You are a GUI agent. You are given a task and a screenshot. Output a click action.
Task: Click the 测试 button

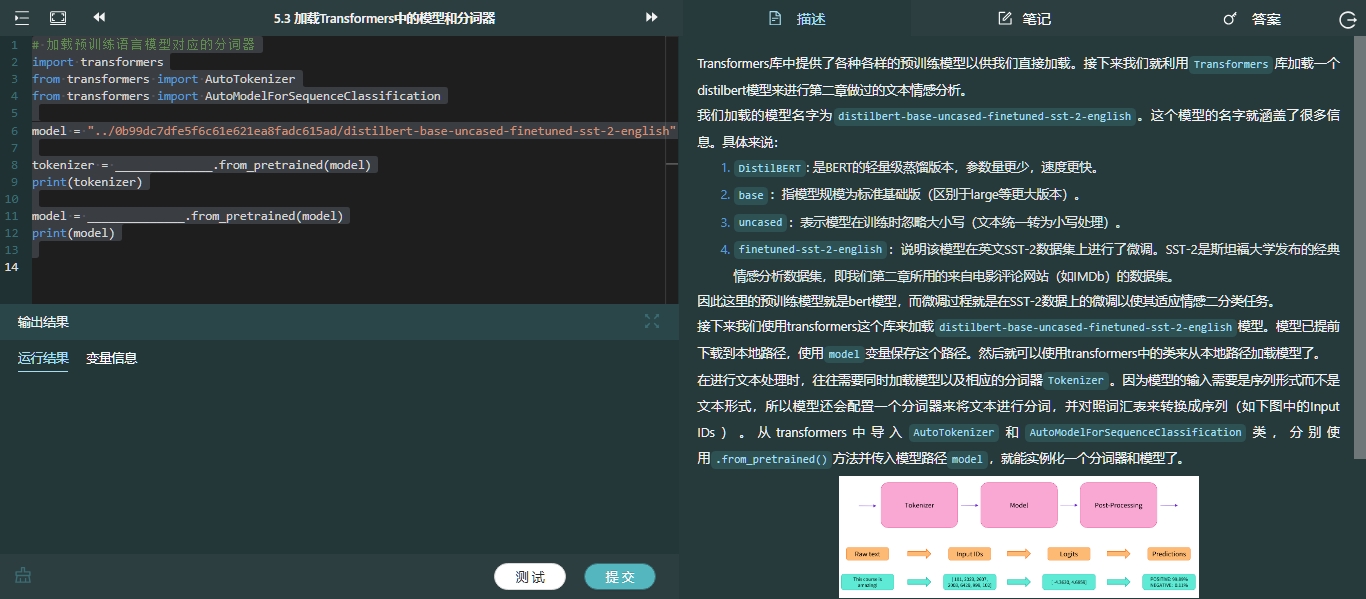click(530, 577)
